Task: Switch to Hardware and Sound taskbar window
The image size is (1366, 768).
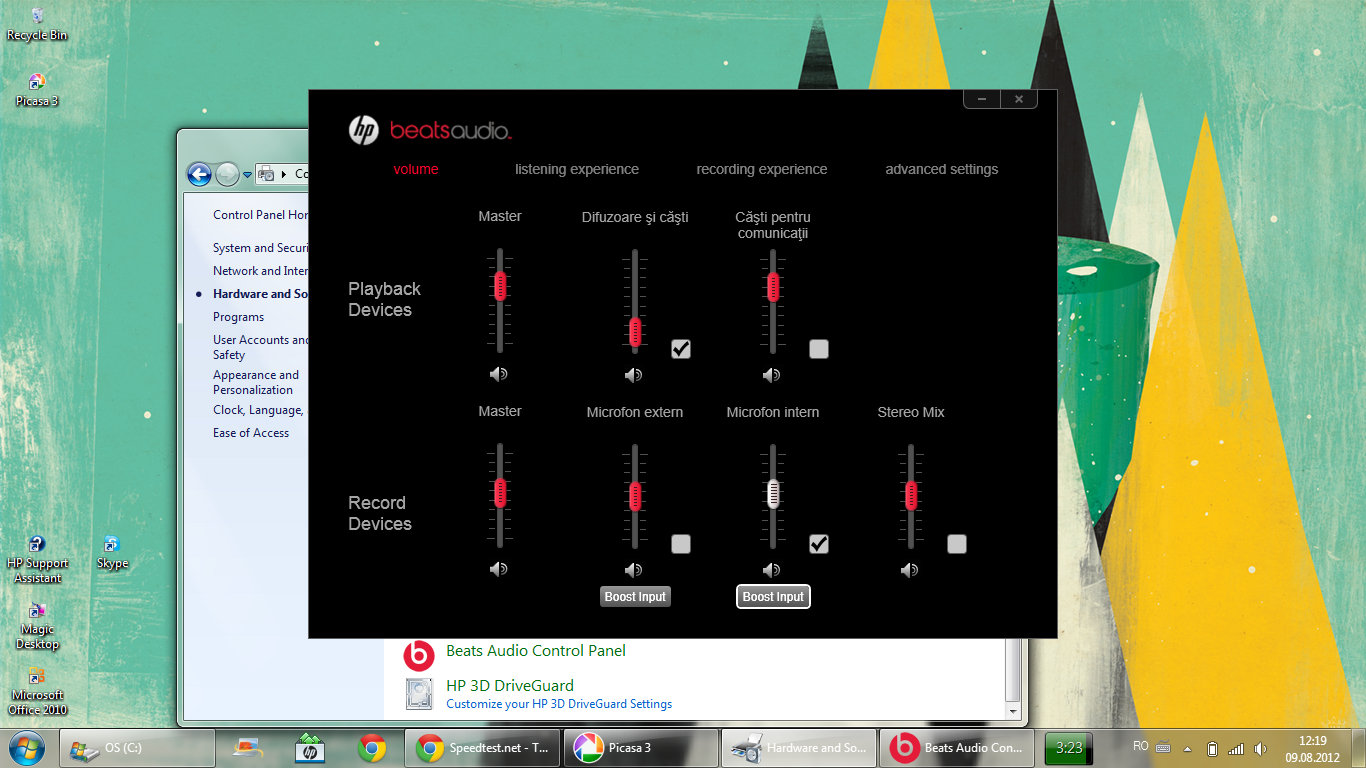Action: click(x=799, y=747)
